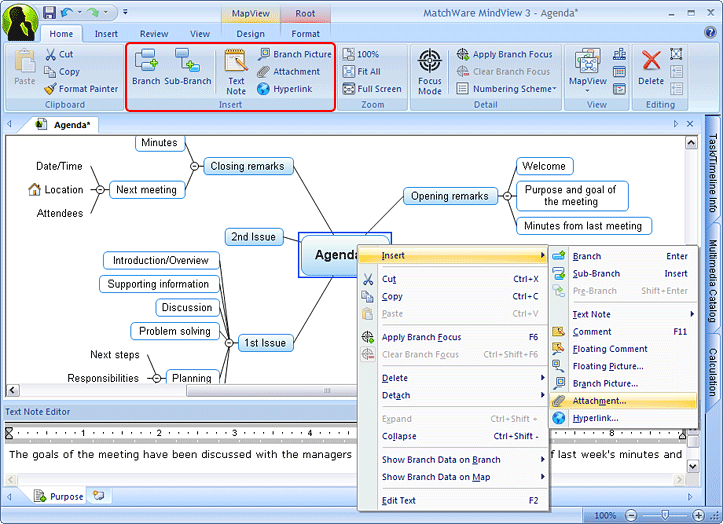This screenshot has height=524, width=723.
Task: Click the Undo arrow icon
Action: (67, 12)
